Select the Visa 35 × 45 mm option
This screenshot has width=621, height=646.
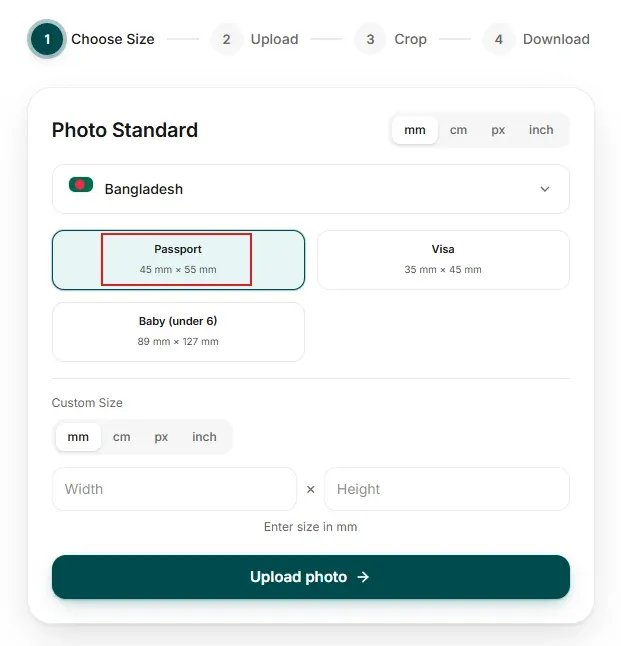tap(443, 260)
